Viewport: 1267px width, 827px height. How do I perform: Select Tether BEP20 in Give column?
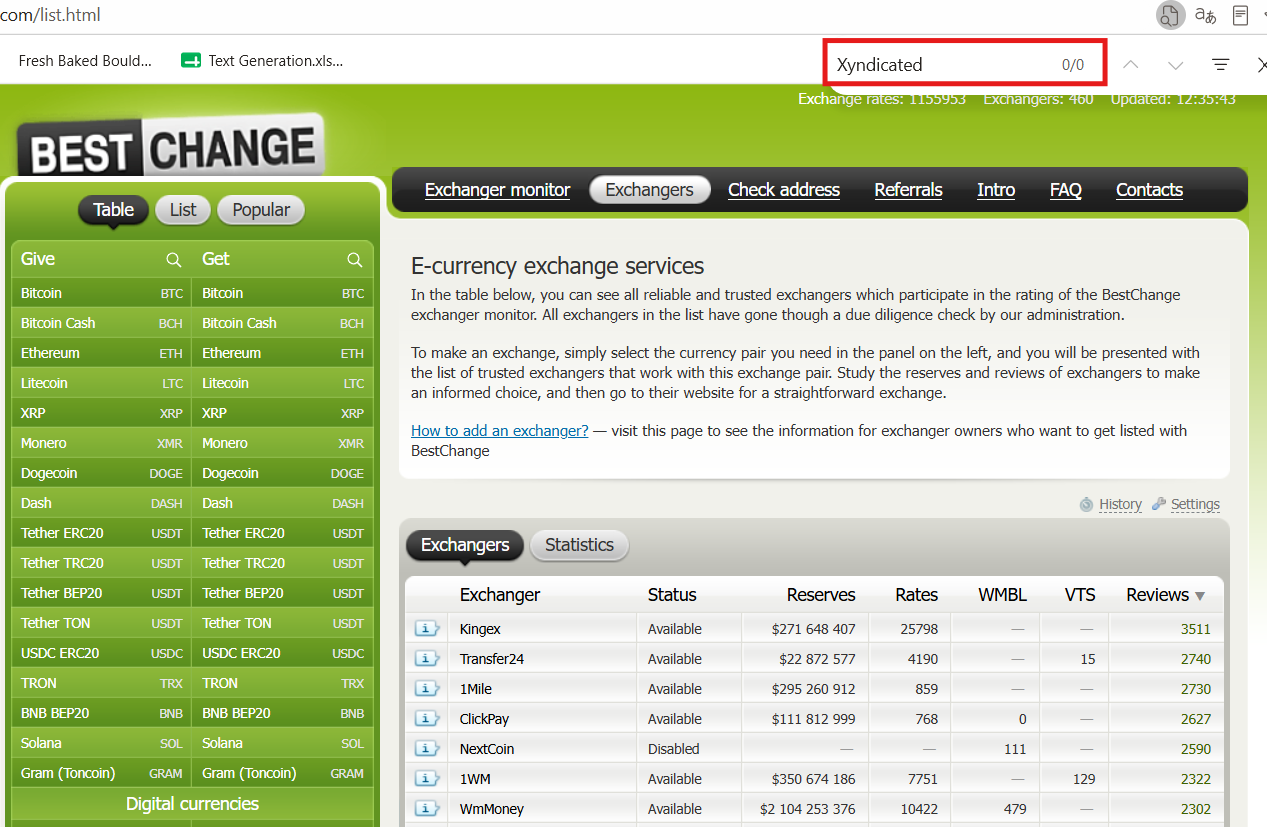(x=101, y=593)
